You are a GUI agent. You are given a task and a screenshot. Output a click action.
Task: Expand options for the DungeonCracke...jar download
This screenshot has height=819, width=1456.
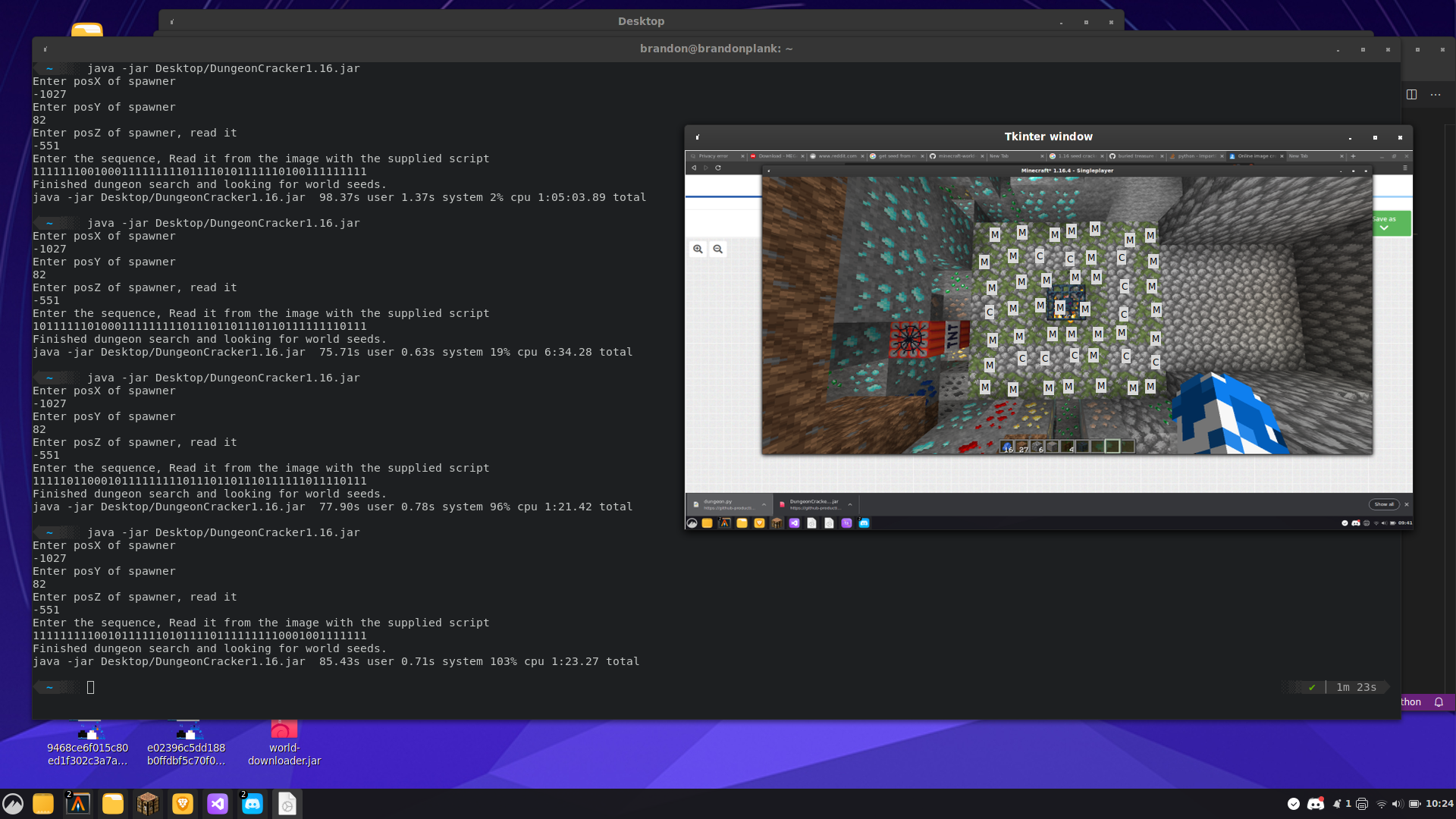[x=849, y=504]
